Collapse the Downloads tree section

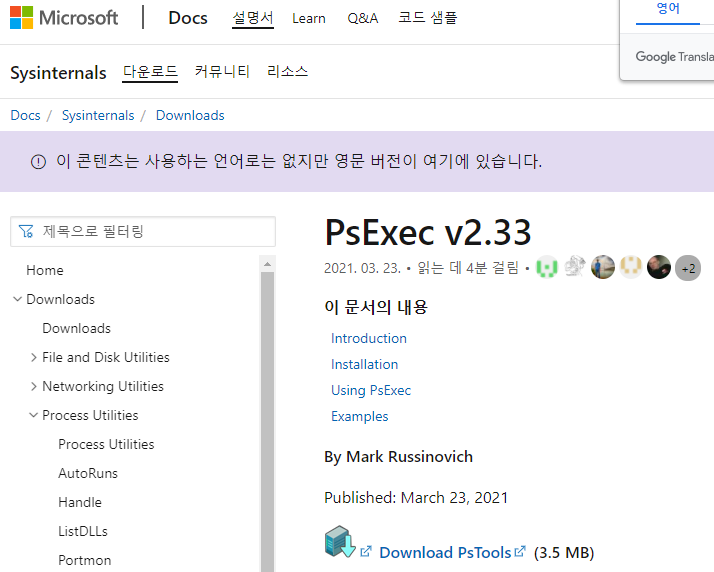click(x=17, y=299)
